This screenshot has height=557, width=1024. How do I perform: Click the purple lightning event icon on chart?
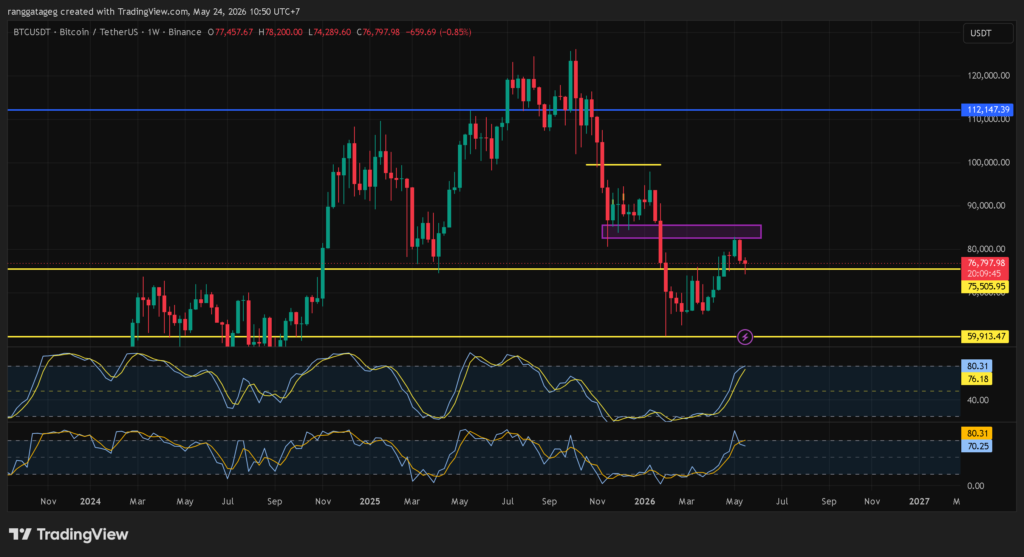pyautogui.click(x=744, y=337)
